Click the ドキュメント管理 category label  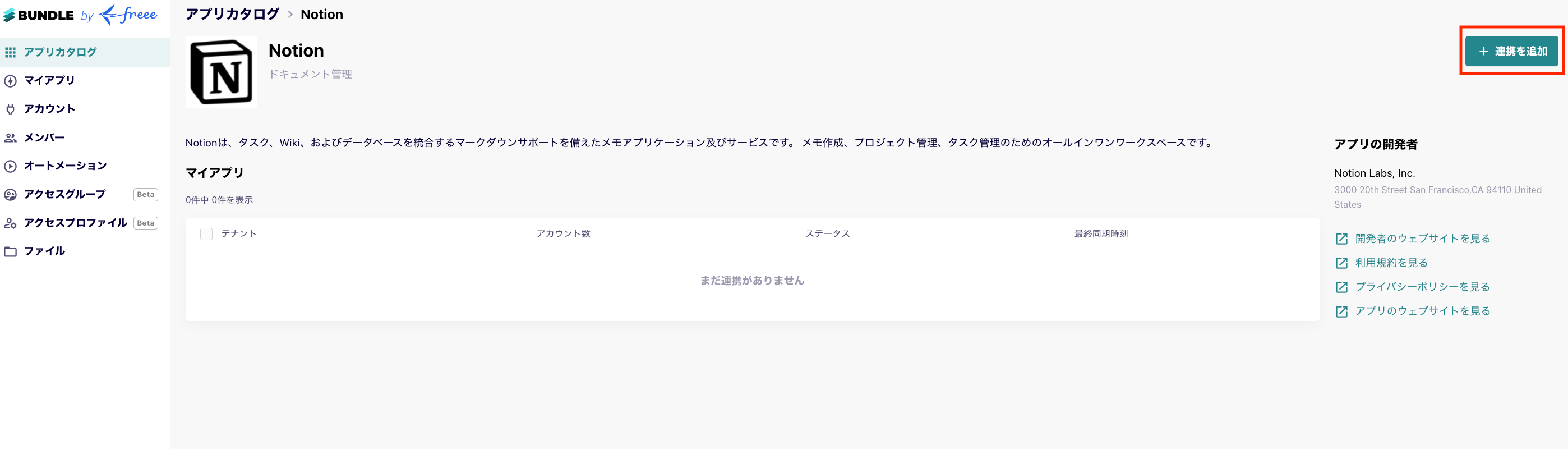pos(311,74)
